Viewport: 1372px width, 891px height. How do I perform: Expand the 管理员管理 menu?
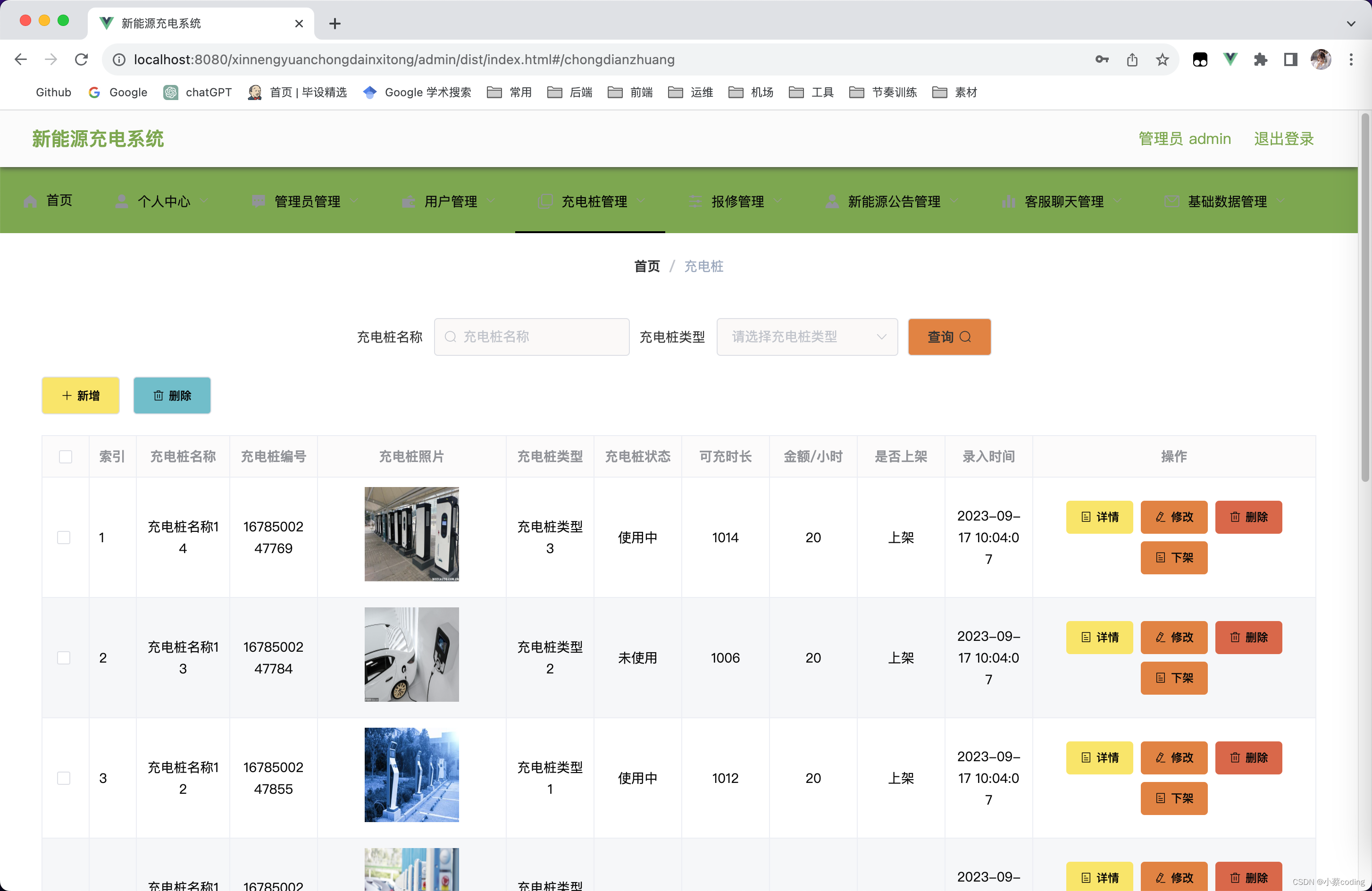click(306, 201)
